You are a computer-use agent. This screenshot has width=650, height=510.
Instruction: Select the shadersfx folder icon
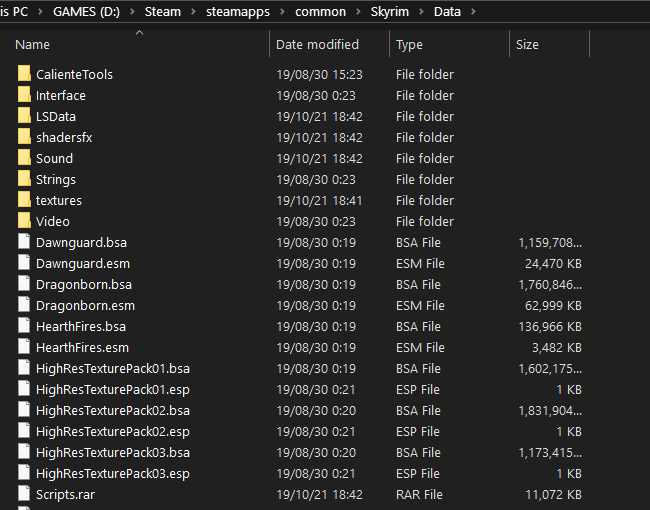tap(24, 137)
